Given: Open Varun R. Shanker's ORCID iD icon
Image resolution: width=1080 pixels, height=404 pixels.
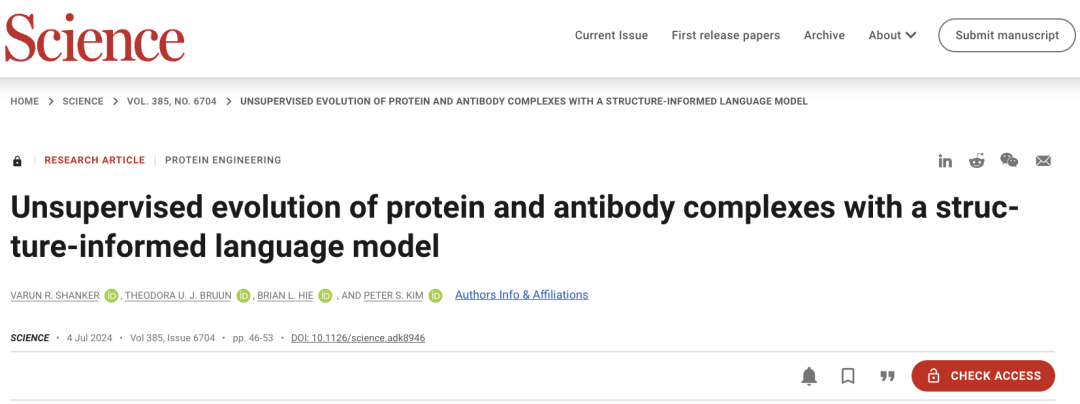Looking at the screenshot, I should point(112,296).
